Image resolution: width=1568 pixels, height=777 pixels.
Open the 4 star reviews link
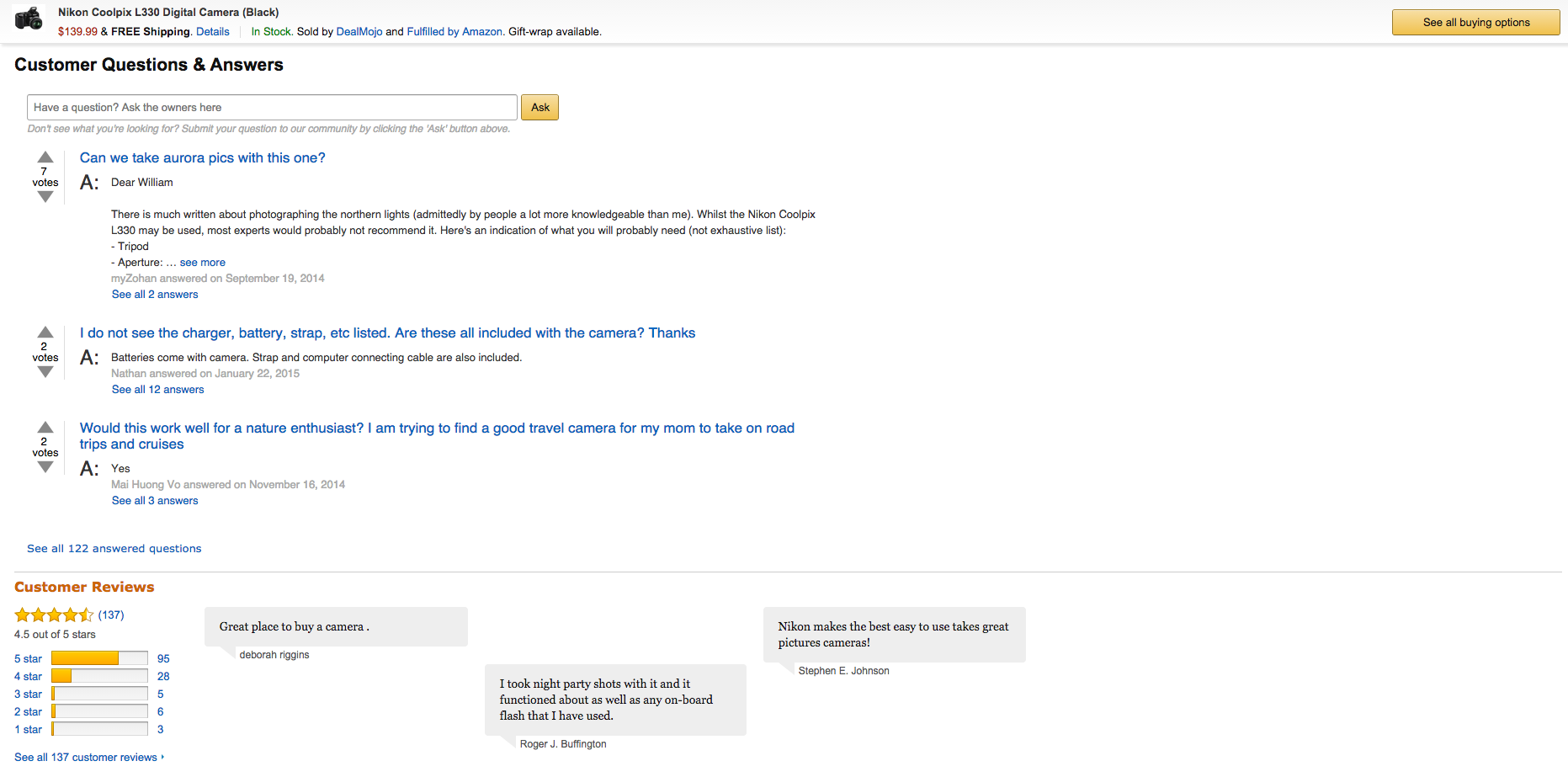[x=28, y=677]
